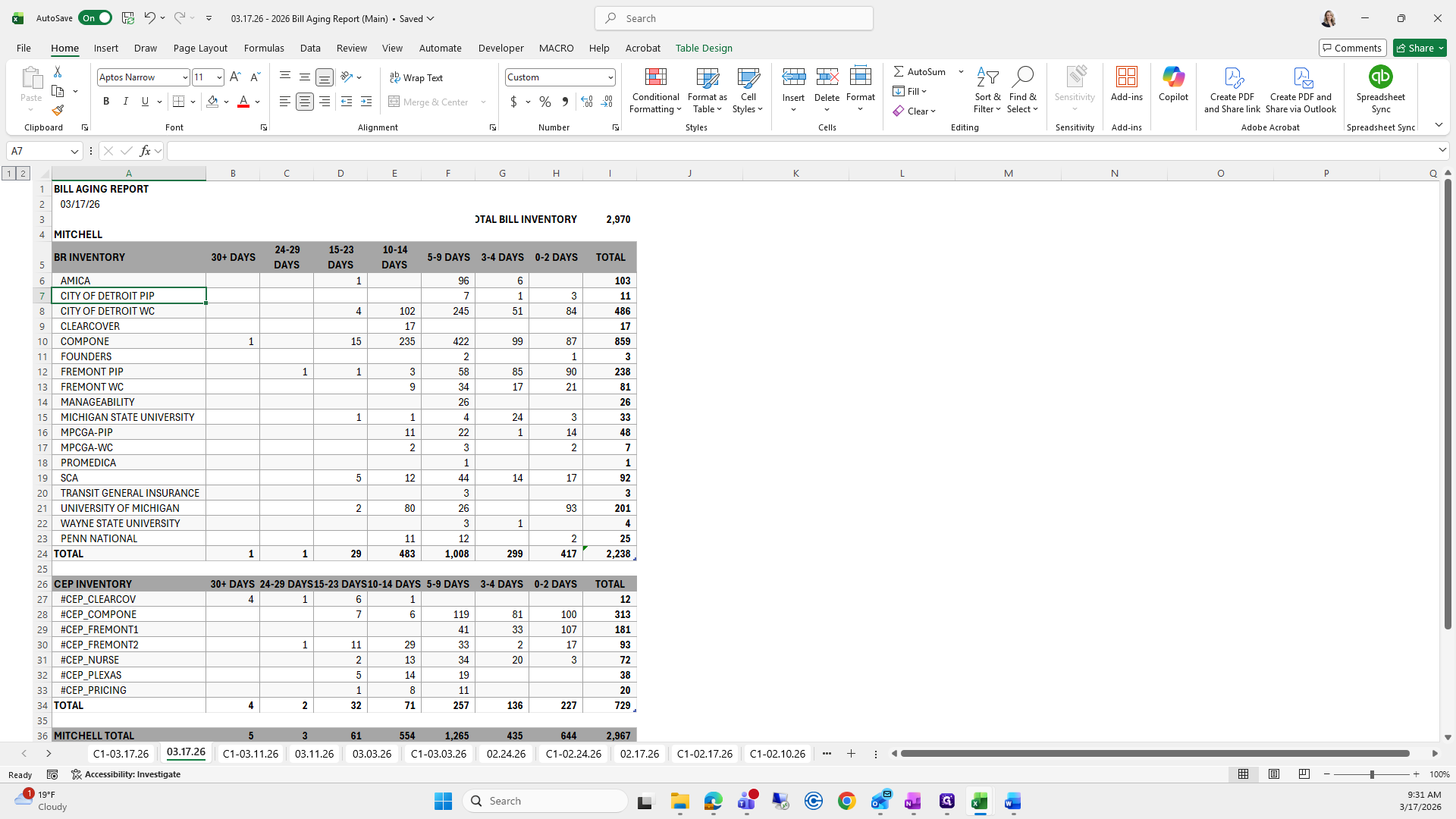Toggle Bold formatting
Screen dimensions: 1456x819
tap(106, 102)
